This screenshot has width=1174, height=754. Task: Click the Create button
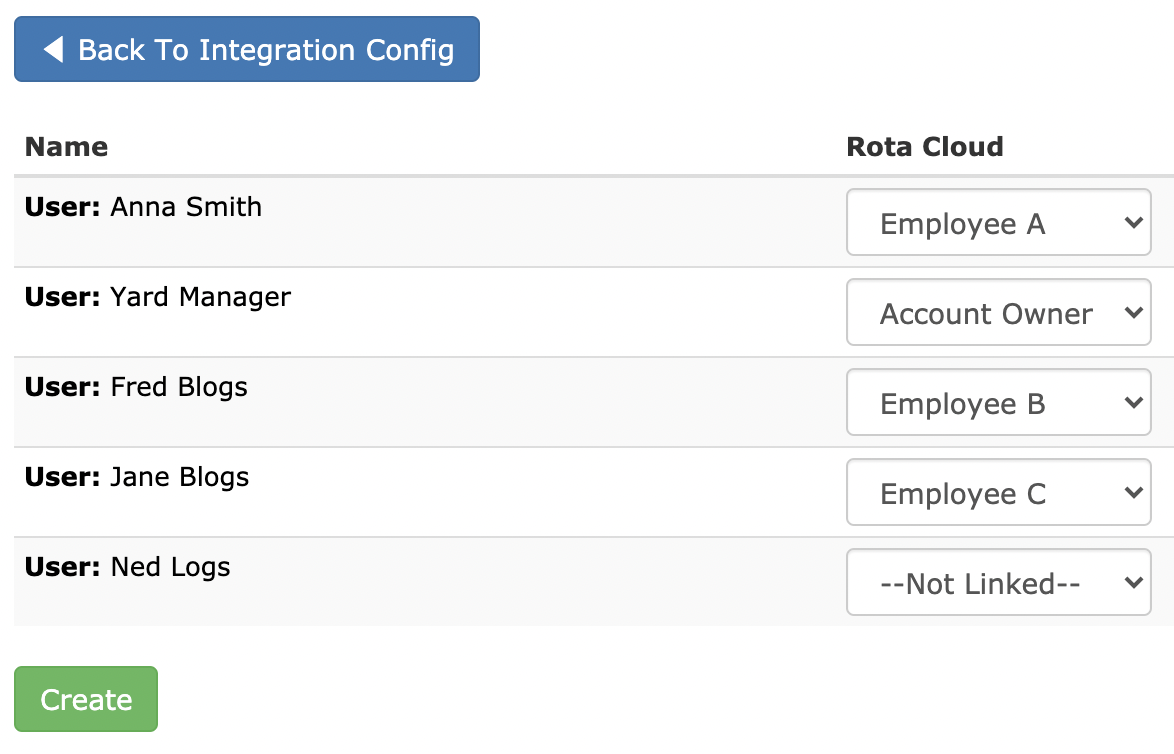(85, 699)
